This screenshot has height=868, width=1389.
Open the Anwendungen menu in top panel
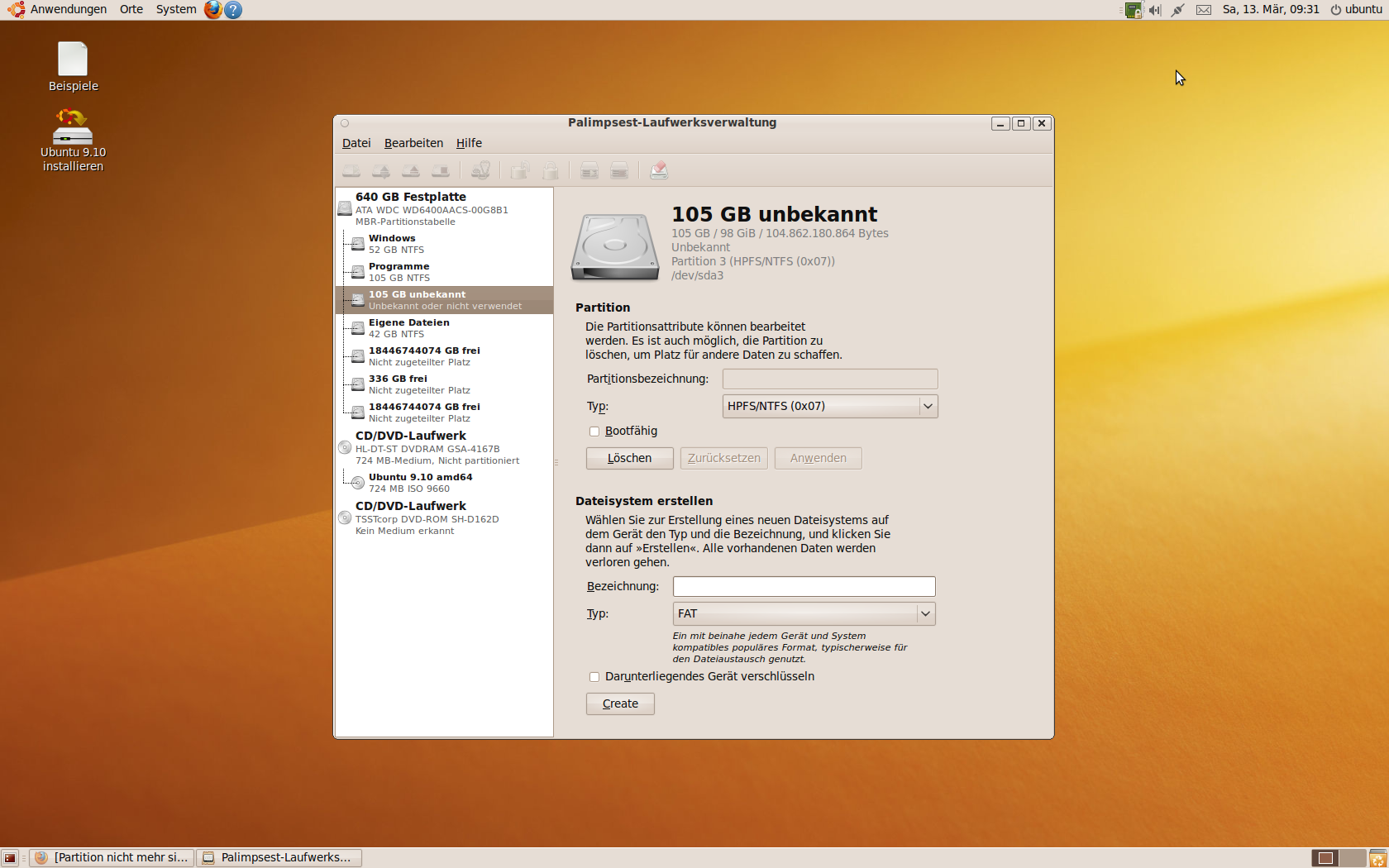[x=69, y=10]
